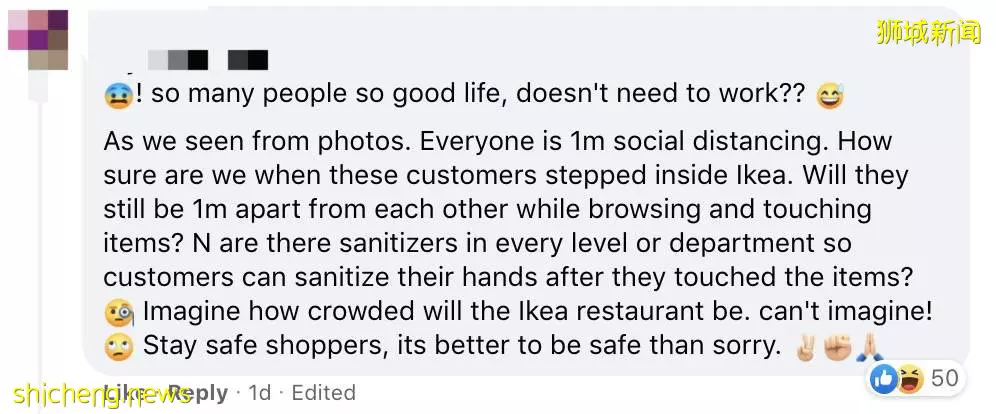Click the folded hands prayer emoji
996x414 pixels.
(868, 347)
